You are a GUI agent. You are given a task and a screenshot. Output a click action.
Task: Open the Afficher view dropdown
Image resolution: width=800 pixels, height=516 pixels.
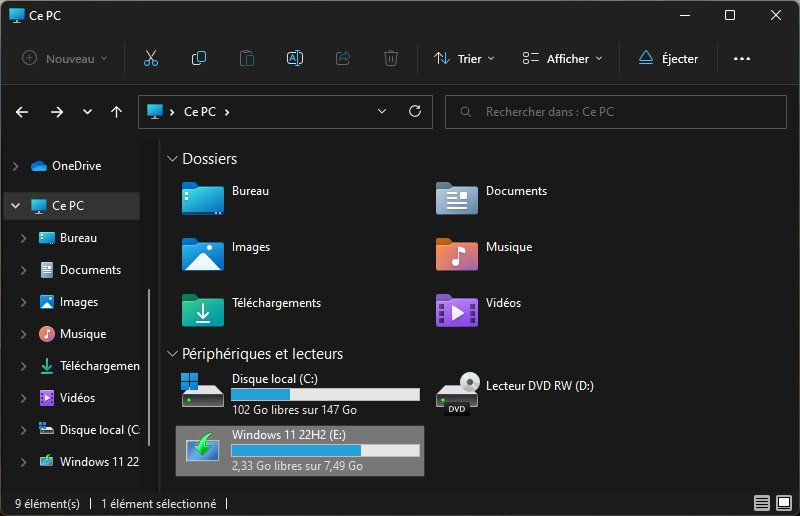562,59
